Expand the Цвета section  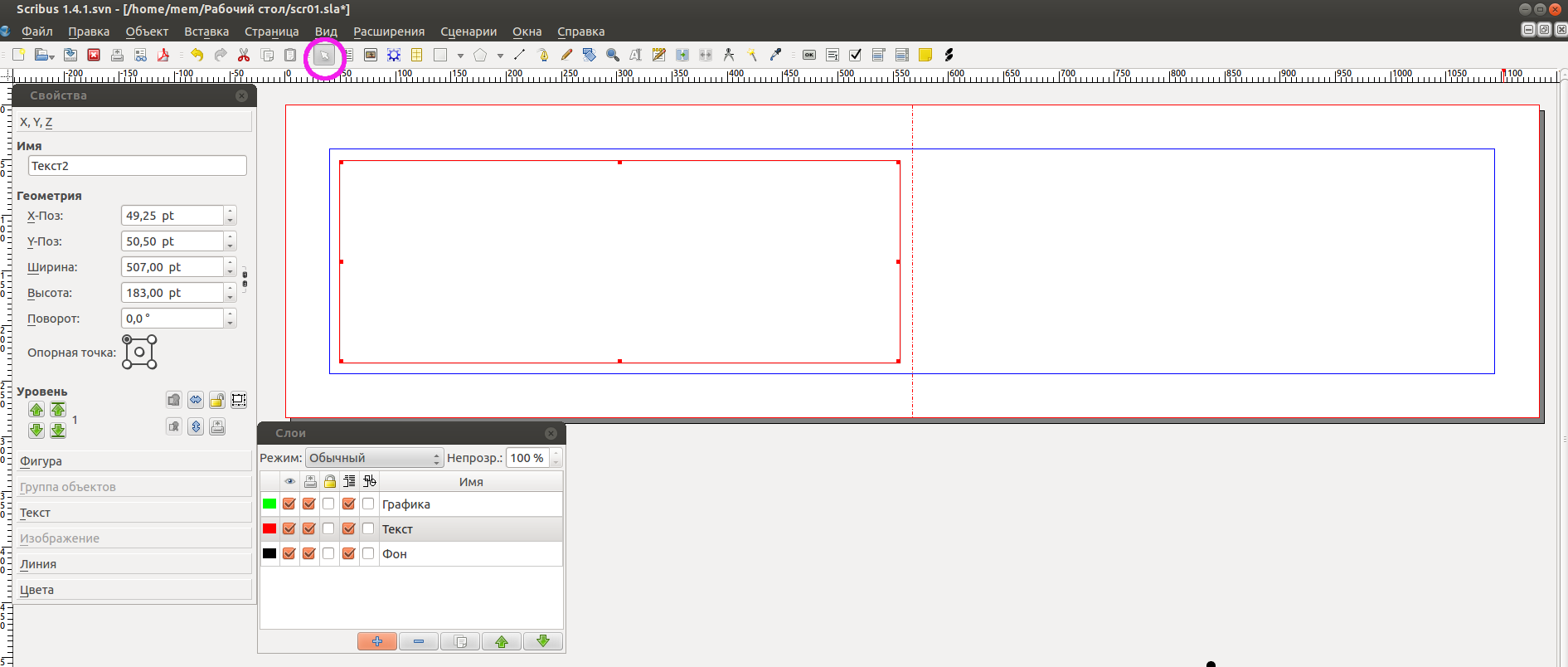(x=134, y=590)
